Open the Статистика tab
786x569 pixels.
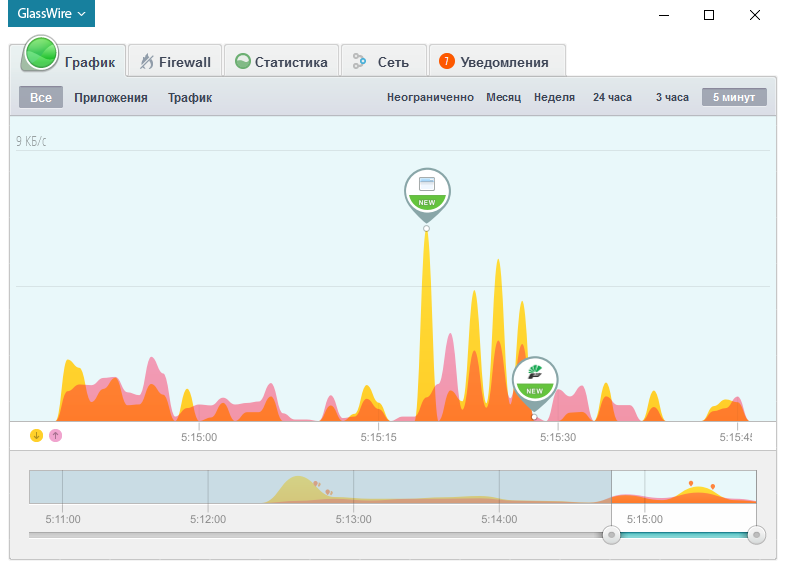coord(281,61)
